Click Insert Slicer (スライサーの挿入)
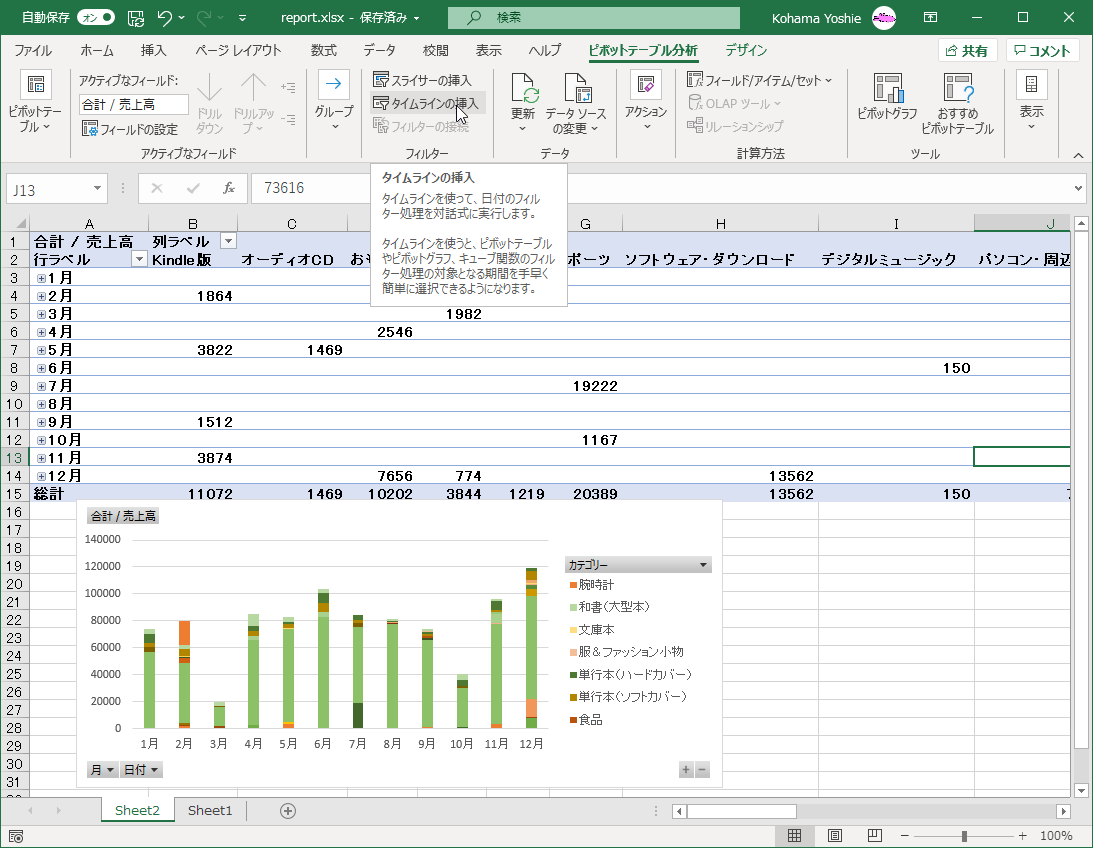This screenshot has height=848, width=1093. coord(422,80)
